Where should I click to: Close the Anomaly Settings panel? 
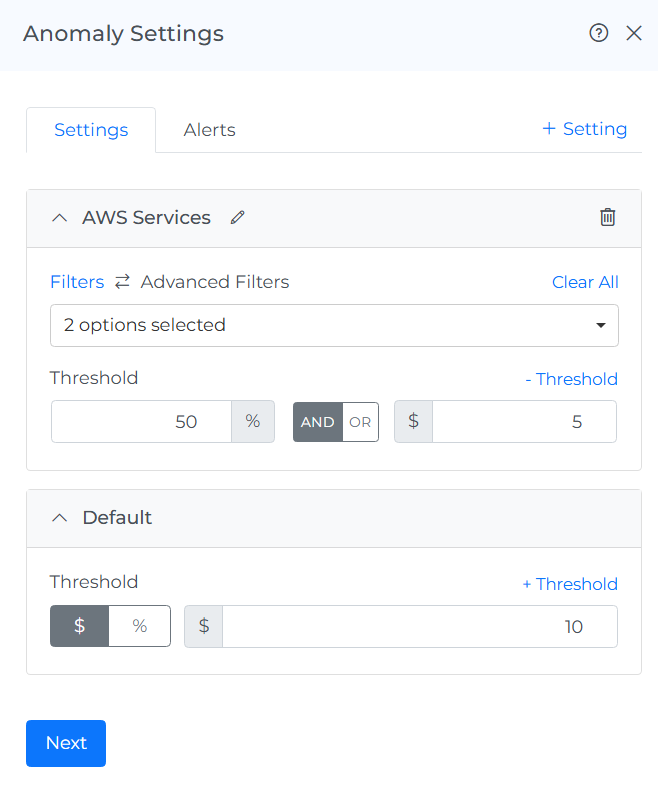634,33
